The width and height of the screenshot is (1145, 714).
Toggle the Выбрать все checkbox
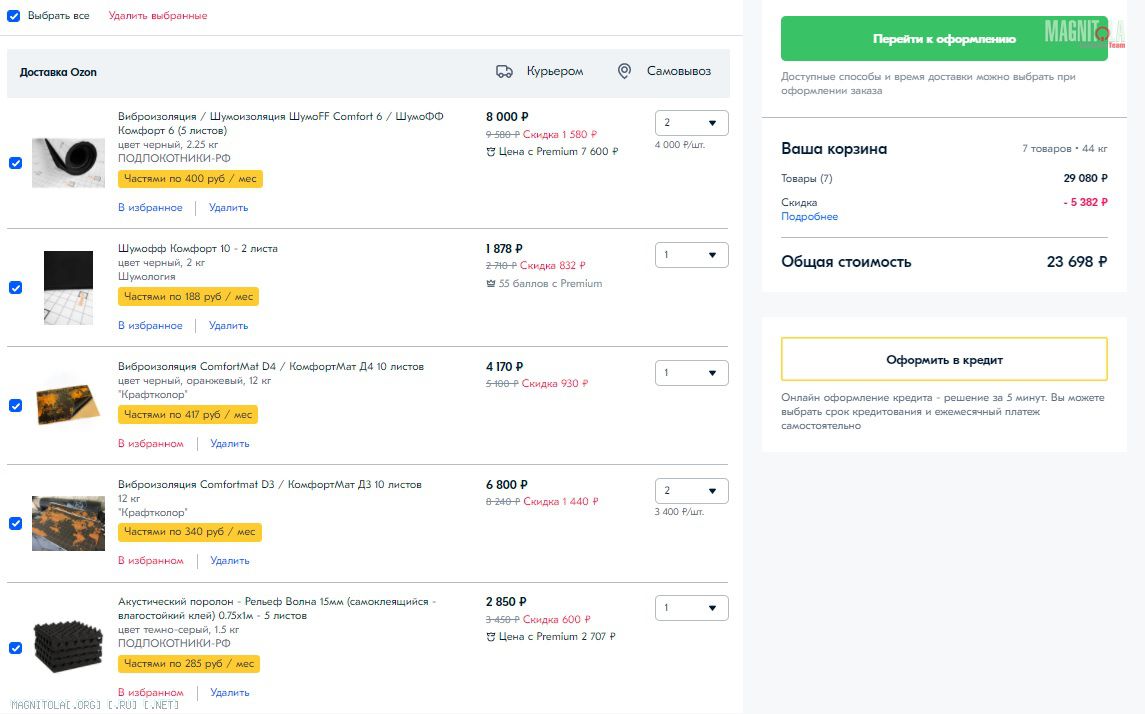13,15
